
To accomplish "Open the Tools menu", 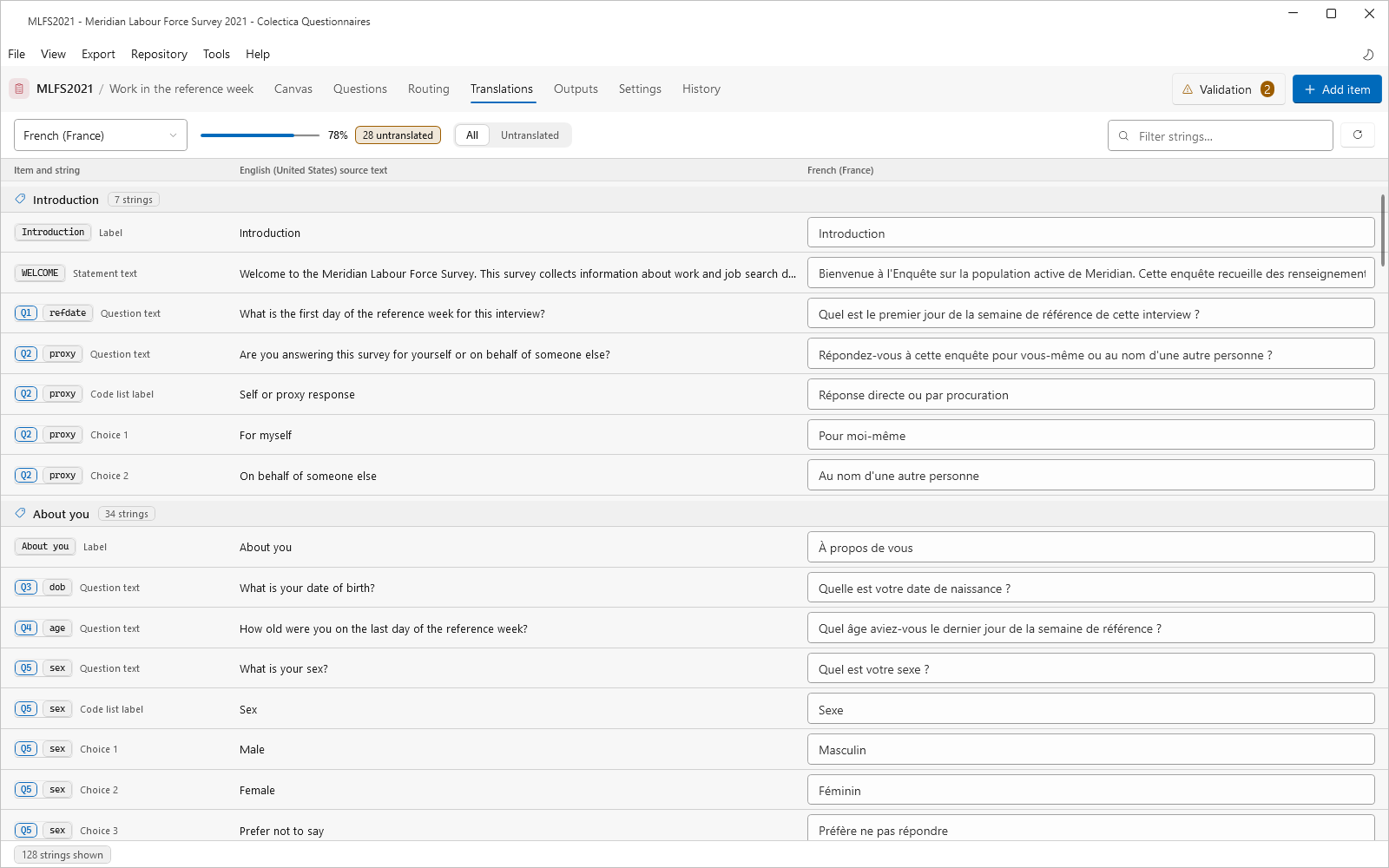I will tap(216, 54).
